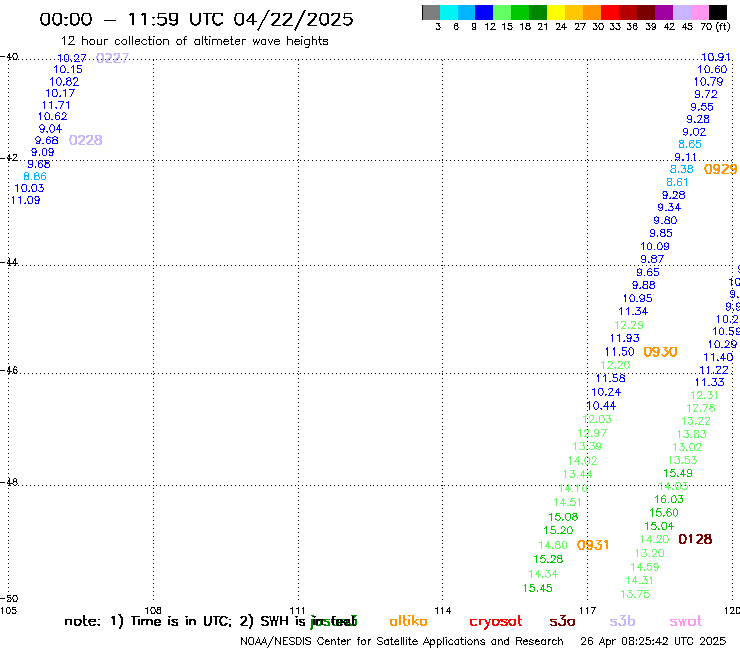
Task: Click the time stamp 0227
Action: tap(112, 58)
